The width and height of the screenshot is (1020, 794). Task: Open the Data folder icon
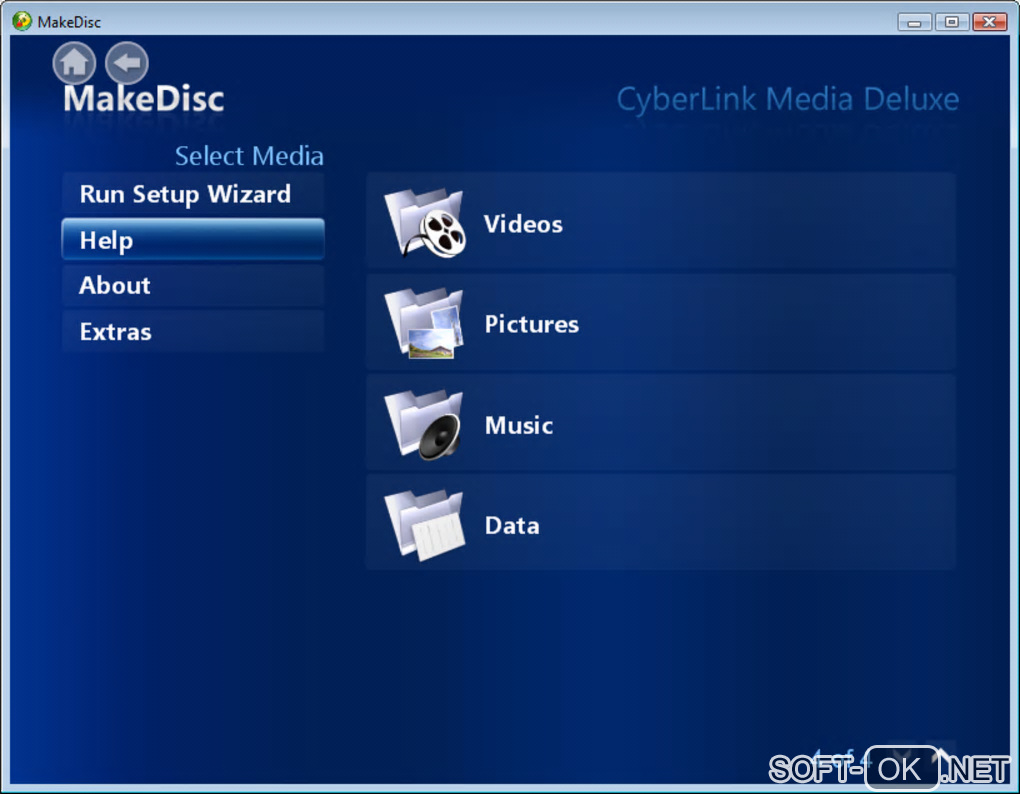point(425,525)
